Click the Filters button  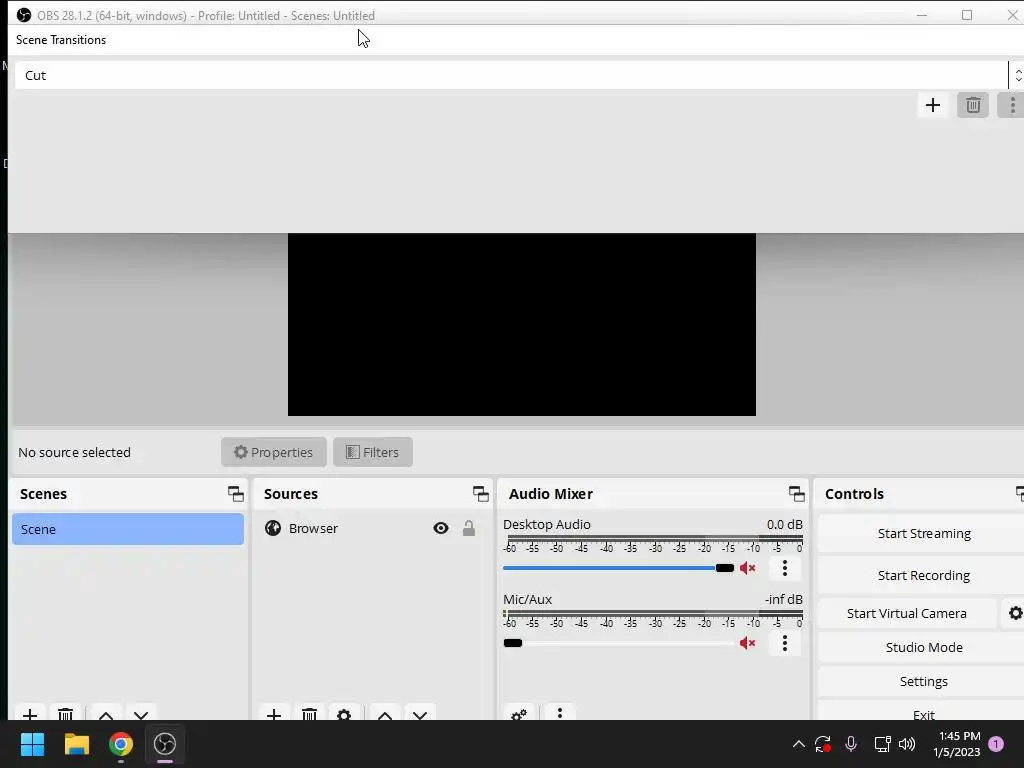tap(373, 452)
